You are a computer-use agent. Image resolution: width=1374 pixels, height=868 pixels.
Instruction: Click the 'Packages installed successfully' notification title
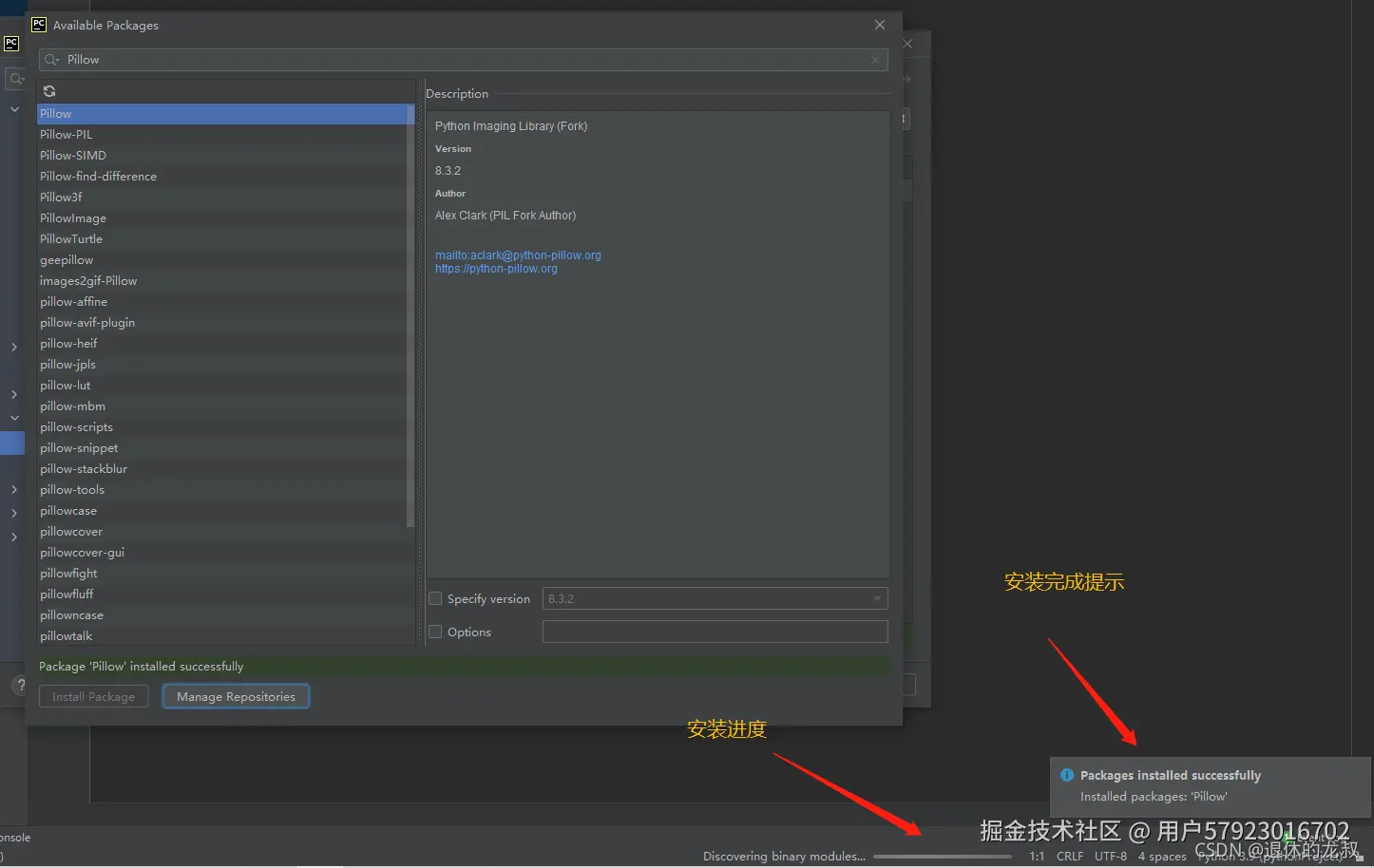[1171, 775]
